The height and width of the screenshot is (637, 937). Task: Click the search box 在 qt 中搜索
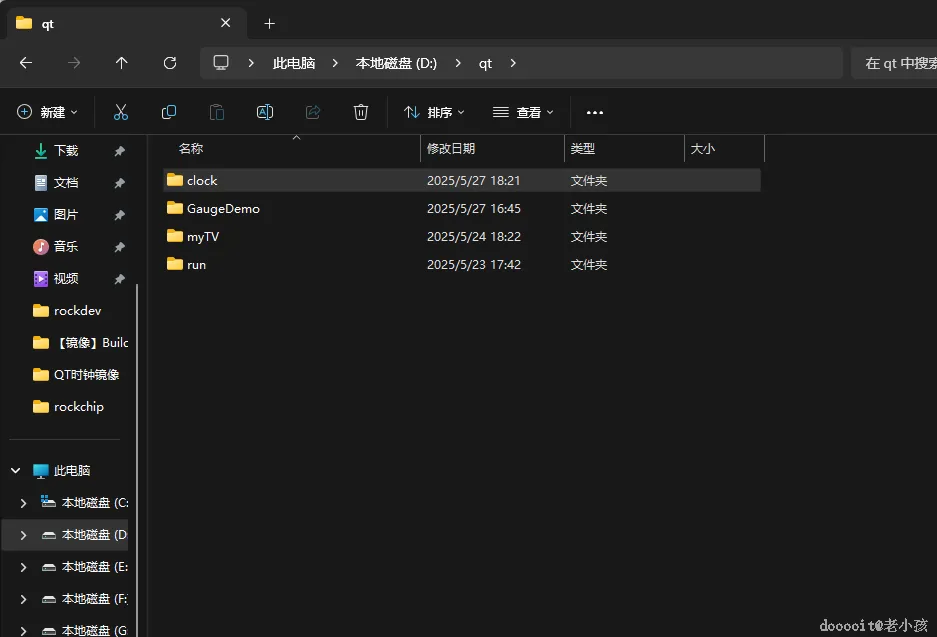pos(895,63)
